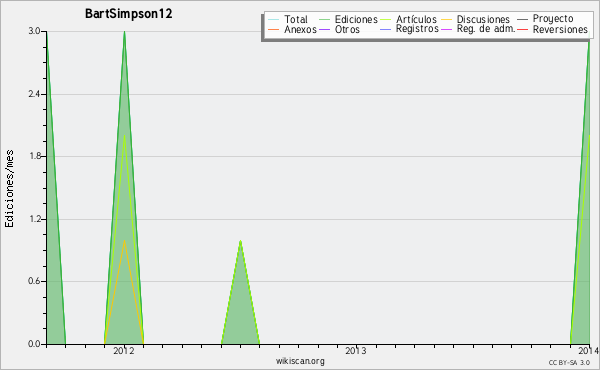This screenshot has width=600, height=370.
Task: Click the tall green peak near 2012
Action: pyautogui.click(x=124, y=187)
